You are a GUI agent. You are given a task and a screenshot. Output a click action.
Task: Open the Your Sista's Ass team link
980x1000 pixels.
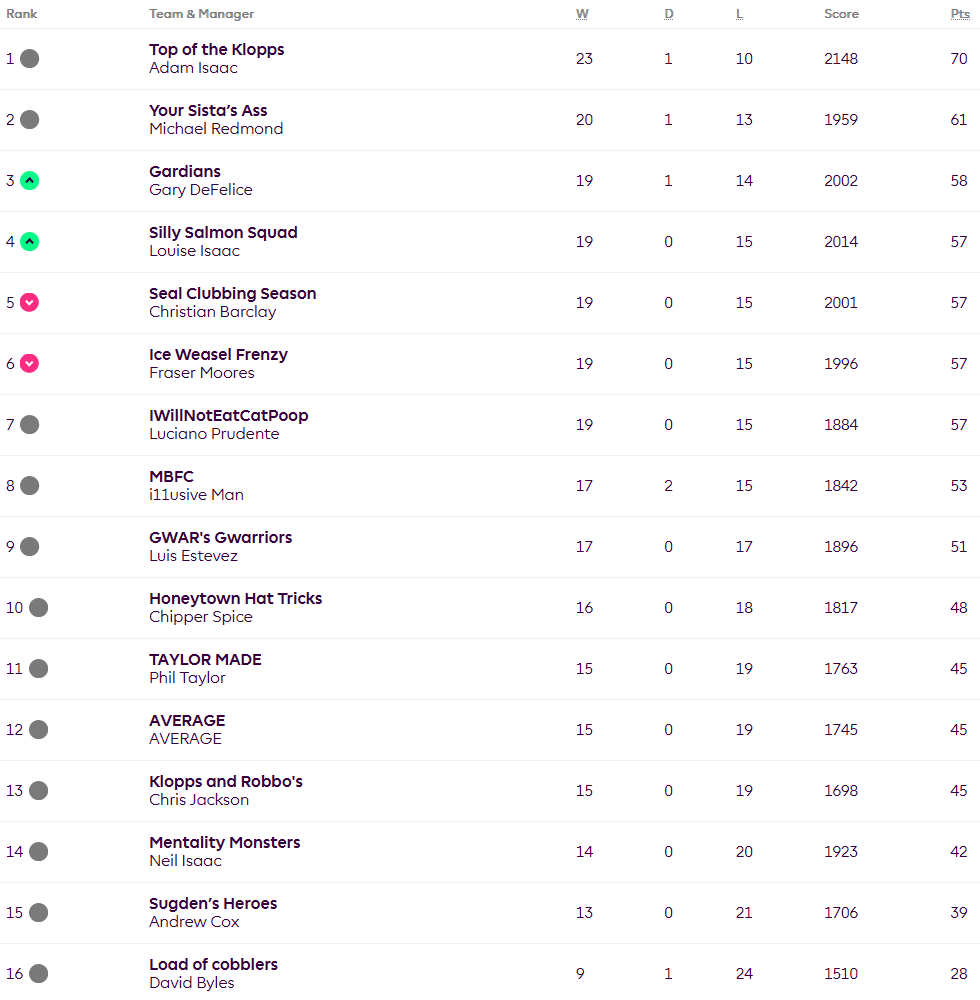point(208,111)
